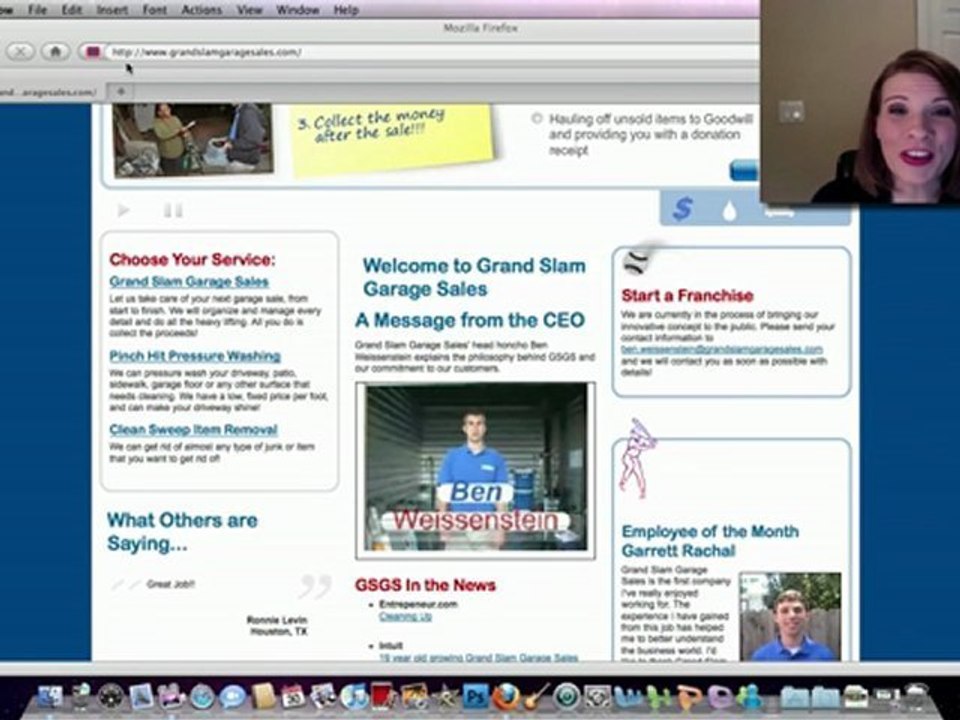Click the What Others are Saying heading
This screenshot has width=960, height=720.
pyautogui.click(x=182, y=531)
